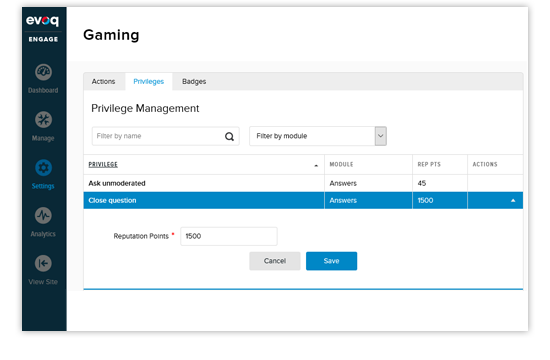Click the Evoq Engage logo
This screenshot has width=550, height=360.
point(43,28)
